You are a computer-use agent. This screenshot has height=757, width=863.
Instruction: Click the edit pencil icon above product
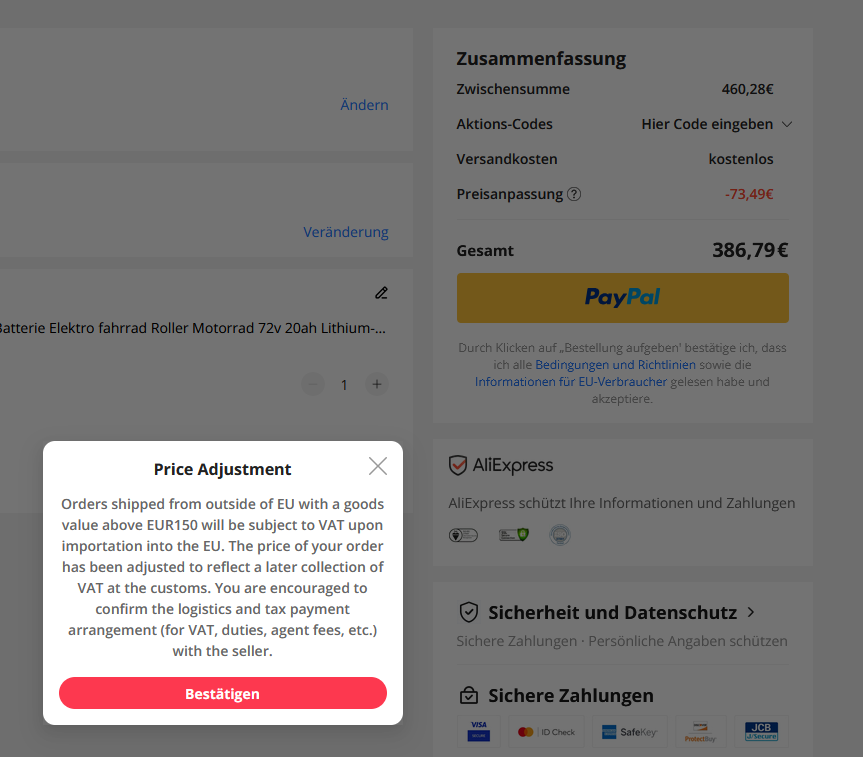click(x=381, y=293)
